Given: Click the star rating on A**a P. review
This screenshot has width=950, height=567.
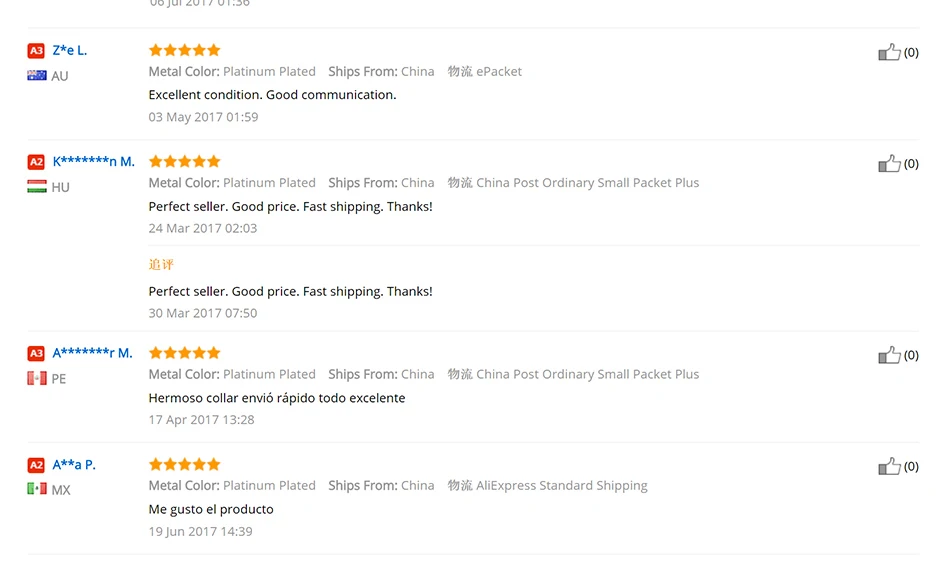Looking at the screenshot, I should [184, 464].
